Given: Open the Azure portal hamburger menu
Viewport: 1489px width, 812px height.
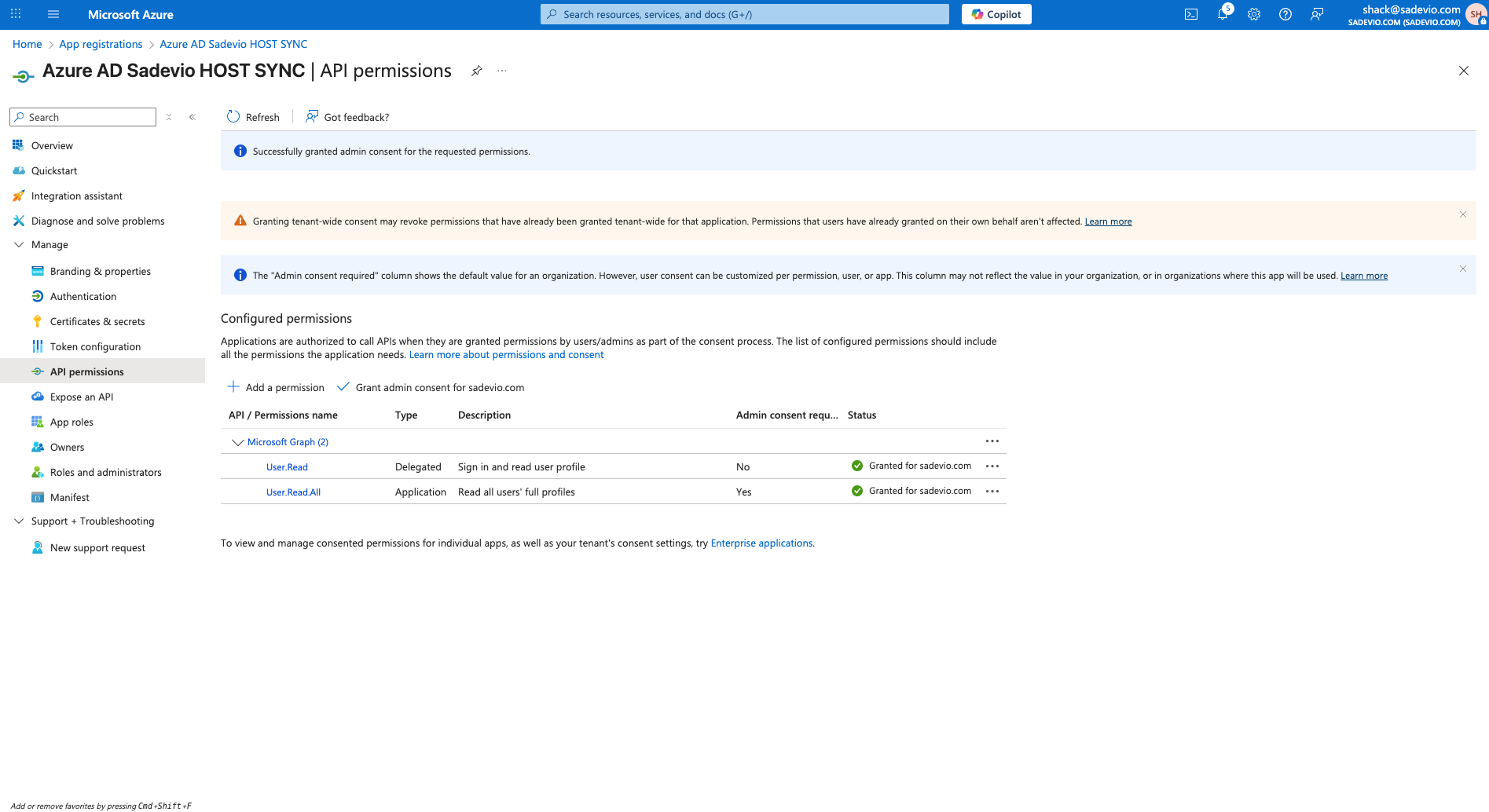Looking at the screenshot, I should (x=53, y=14).
